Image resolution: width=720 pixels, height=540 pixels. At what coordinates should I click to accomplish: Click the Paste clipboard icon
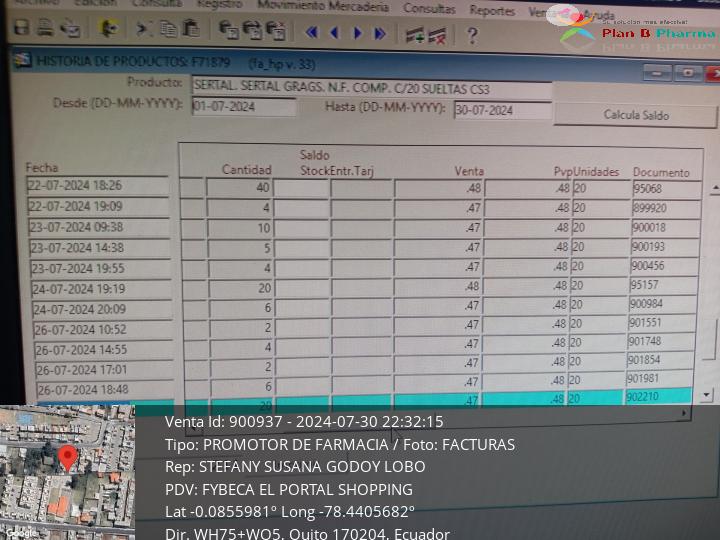click(191, 28)
